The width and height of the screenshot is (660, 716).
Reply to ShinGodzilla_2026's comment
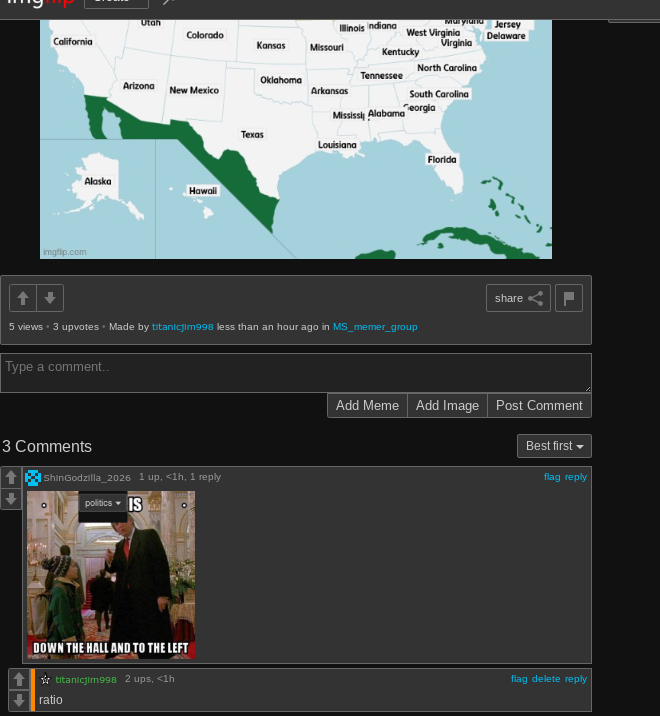pyautogui.click(x=576, y=477)
